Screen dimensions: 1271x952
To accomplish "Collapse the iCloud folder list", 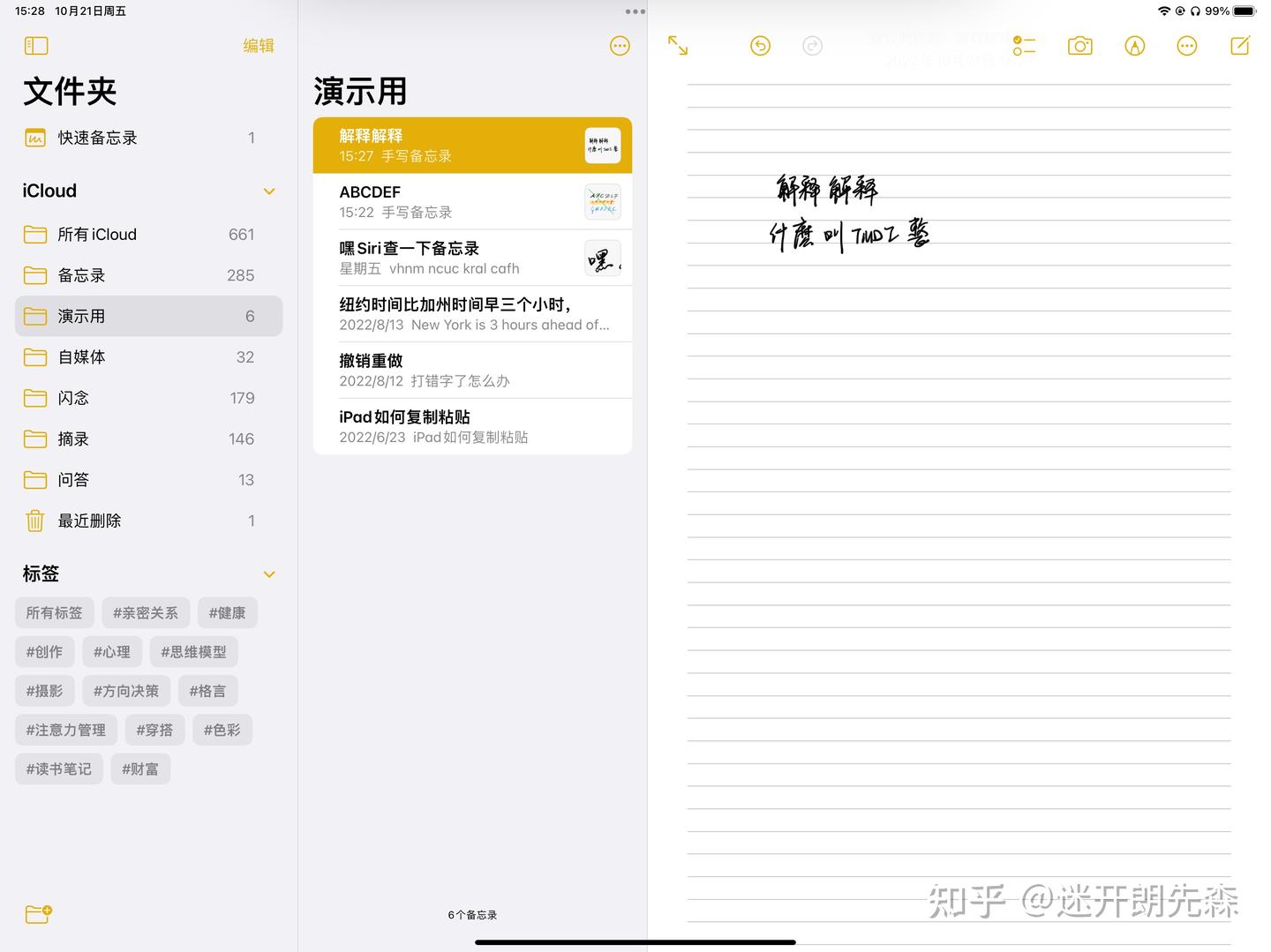I will coord(269,191).
